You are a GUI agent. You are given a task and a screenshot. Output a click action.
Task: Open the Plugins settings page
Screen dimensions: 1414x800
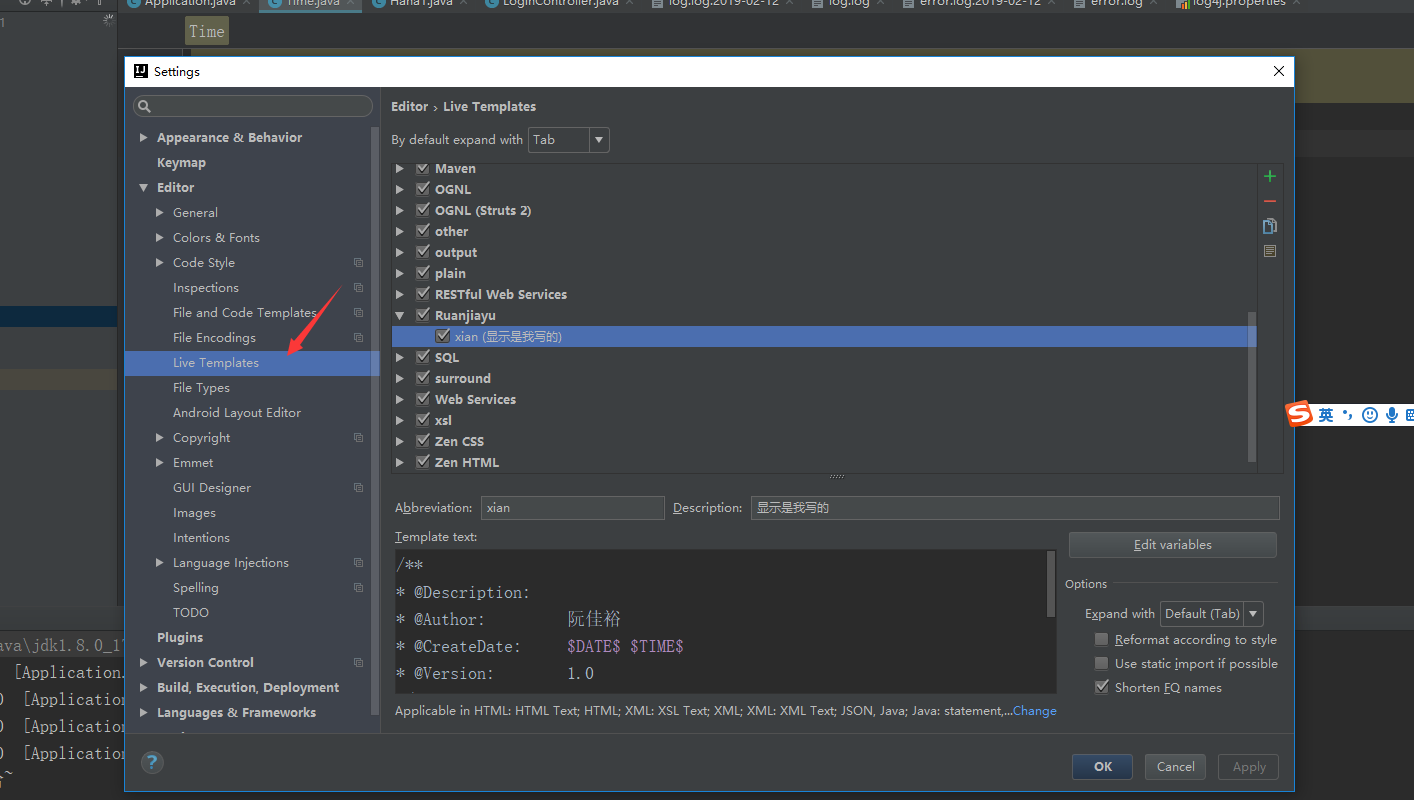coord(180,638)
